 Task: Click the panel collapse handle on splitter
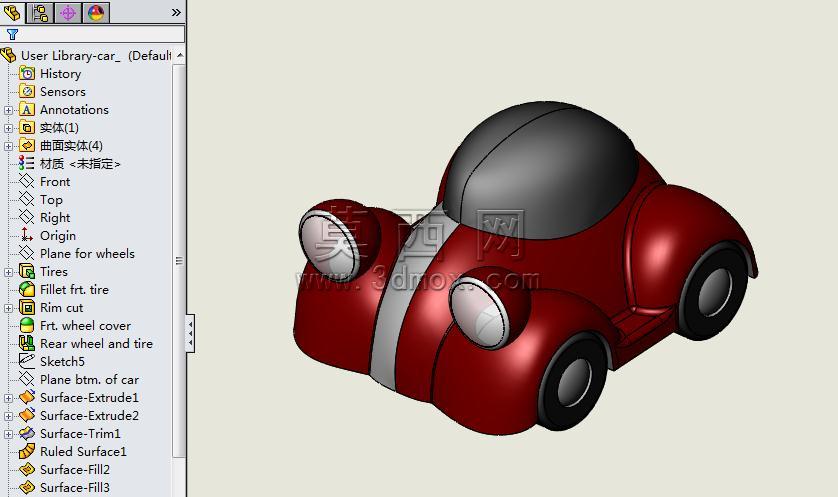[x=190, y=333]
